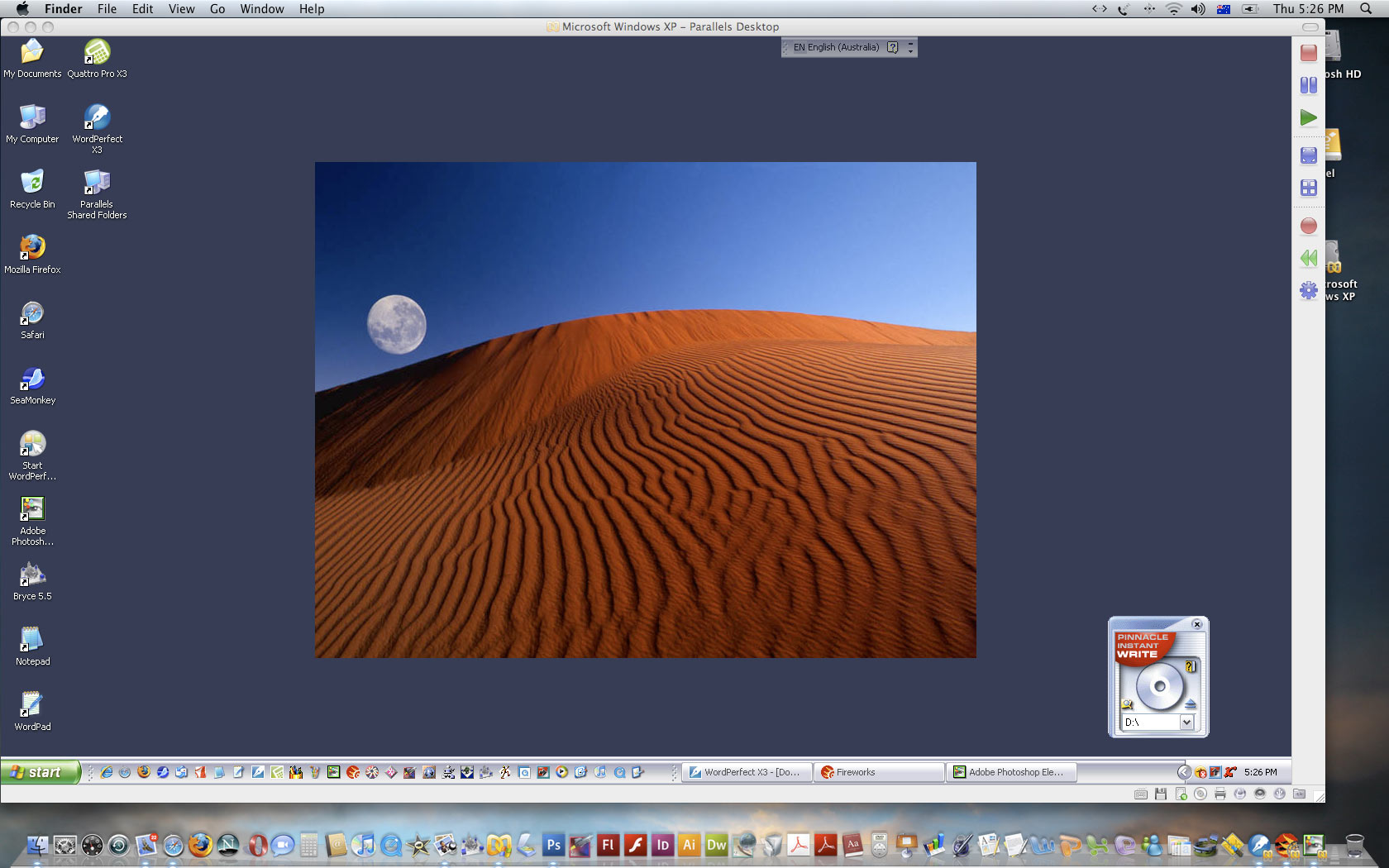Switch to WordPerfect X3 taskbar window
Viewport: 1389px width, 868px height.
point(746,772)
